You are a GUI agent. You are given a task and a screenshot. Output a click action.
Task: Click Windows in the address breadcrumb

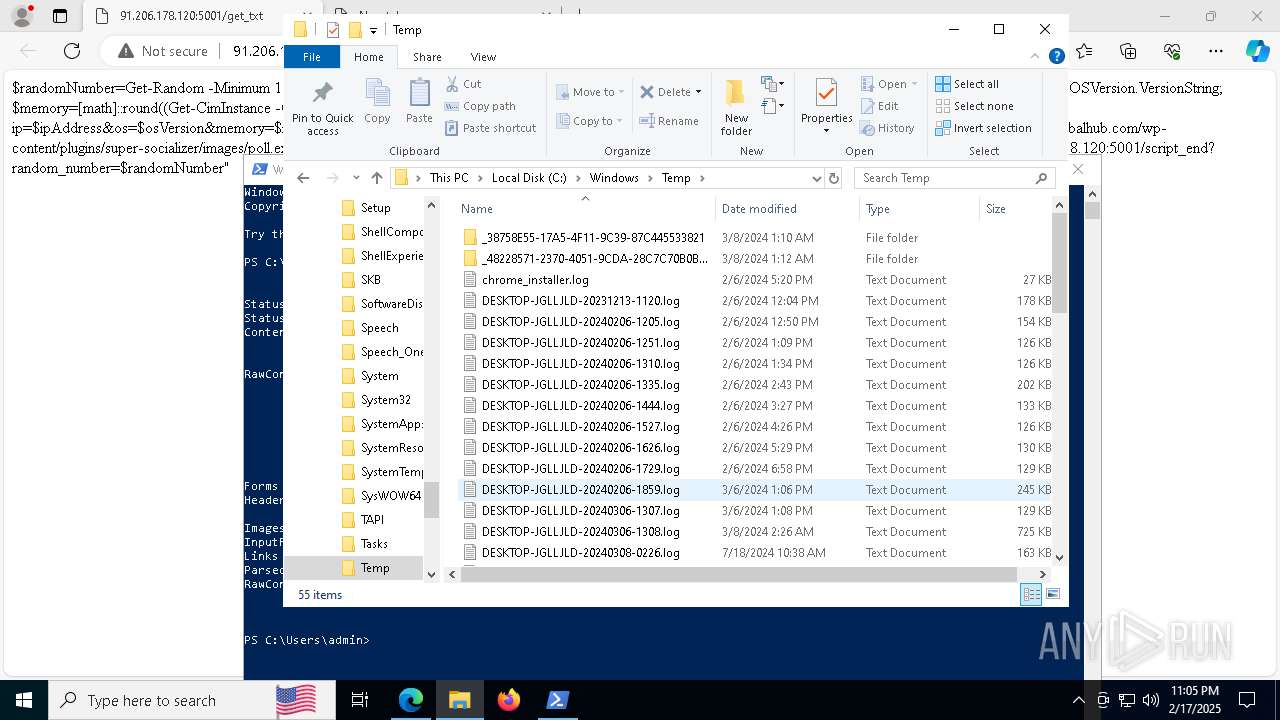[x=614, y=178]
